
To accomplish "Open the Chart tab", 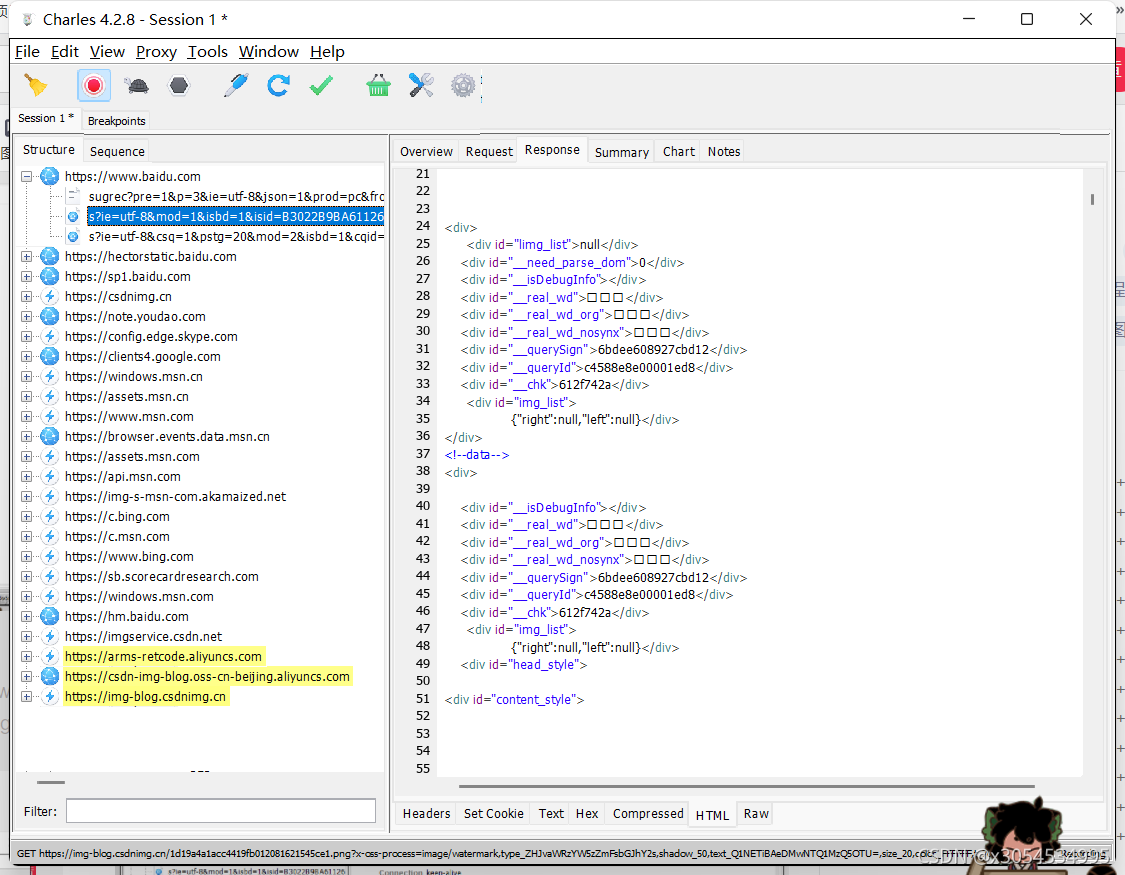I will pos(679,151).
